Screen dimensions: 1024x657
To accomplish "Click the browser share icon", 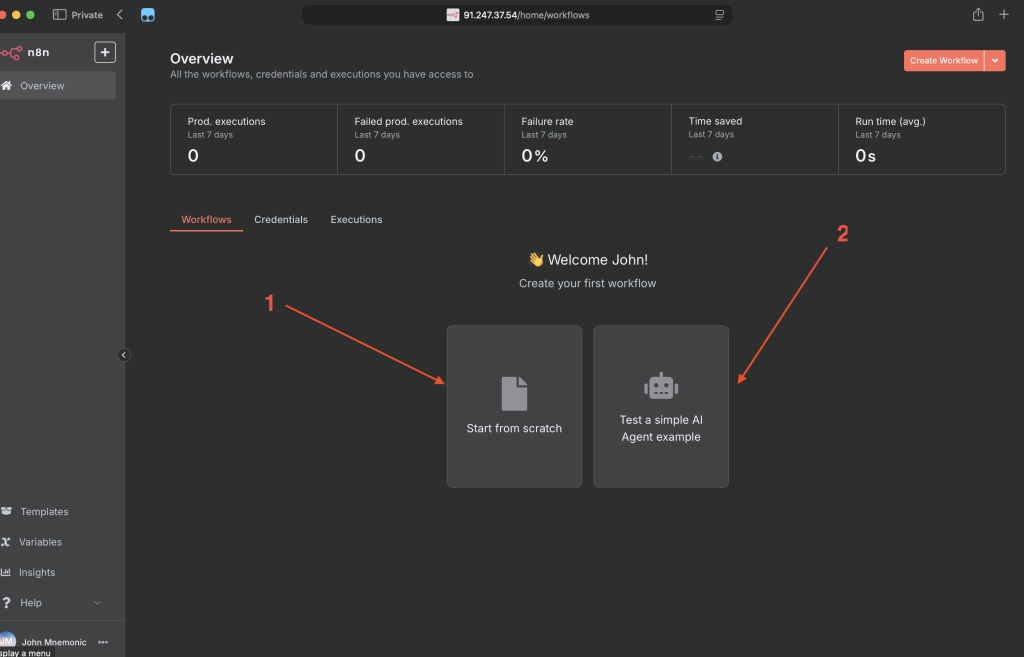I will tap(978, 14).
